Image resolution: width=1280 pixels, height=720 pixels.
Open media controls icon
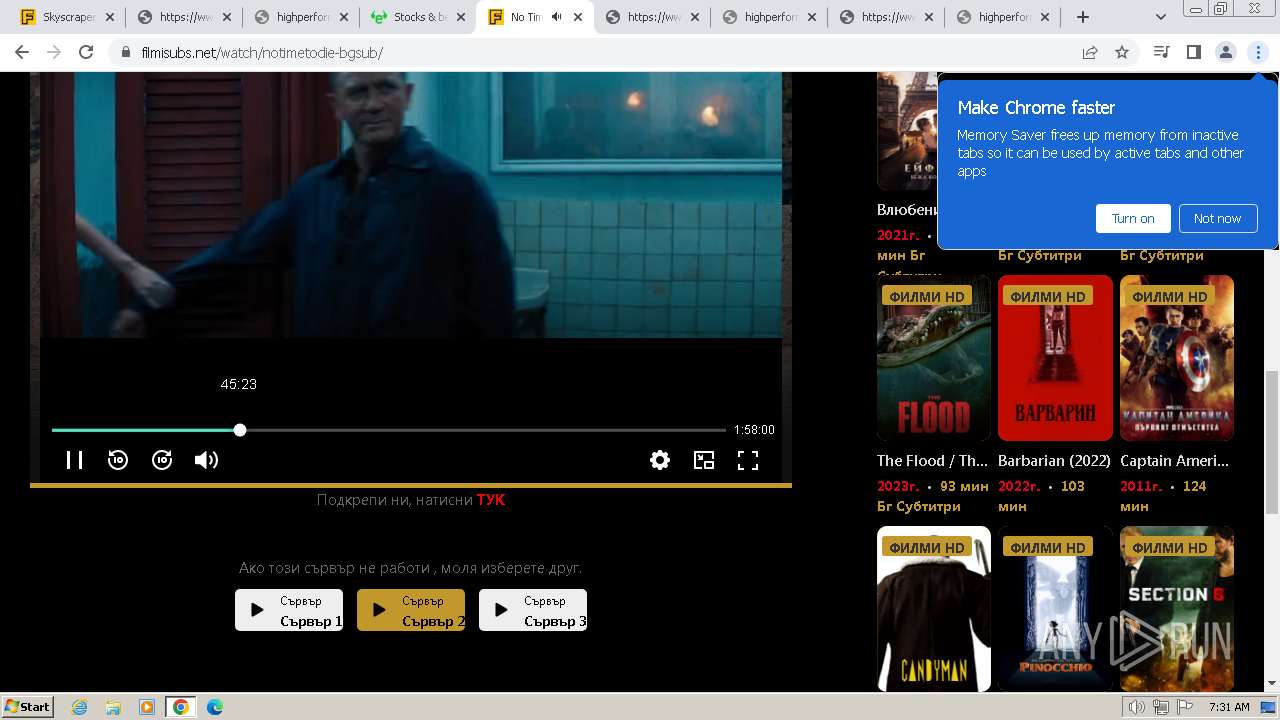click(x=1161, y=53)
